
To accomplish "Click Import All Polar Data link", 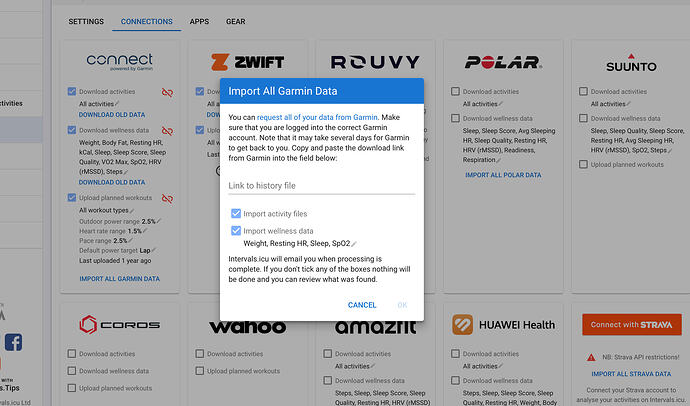I will point(503,175).
